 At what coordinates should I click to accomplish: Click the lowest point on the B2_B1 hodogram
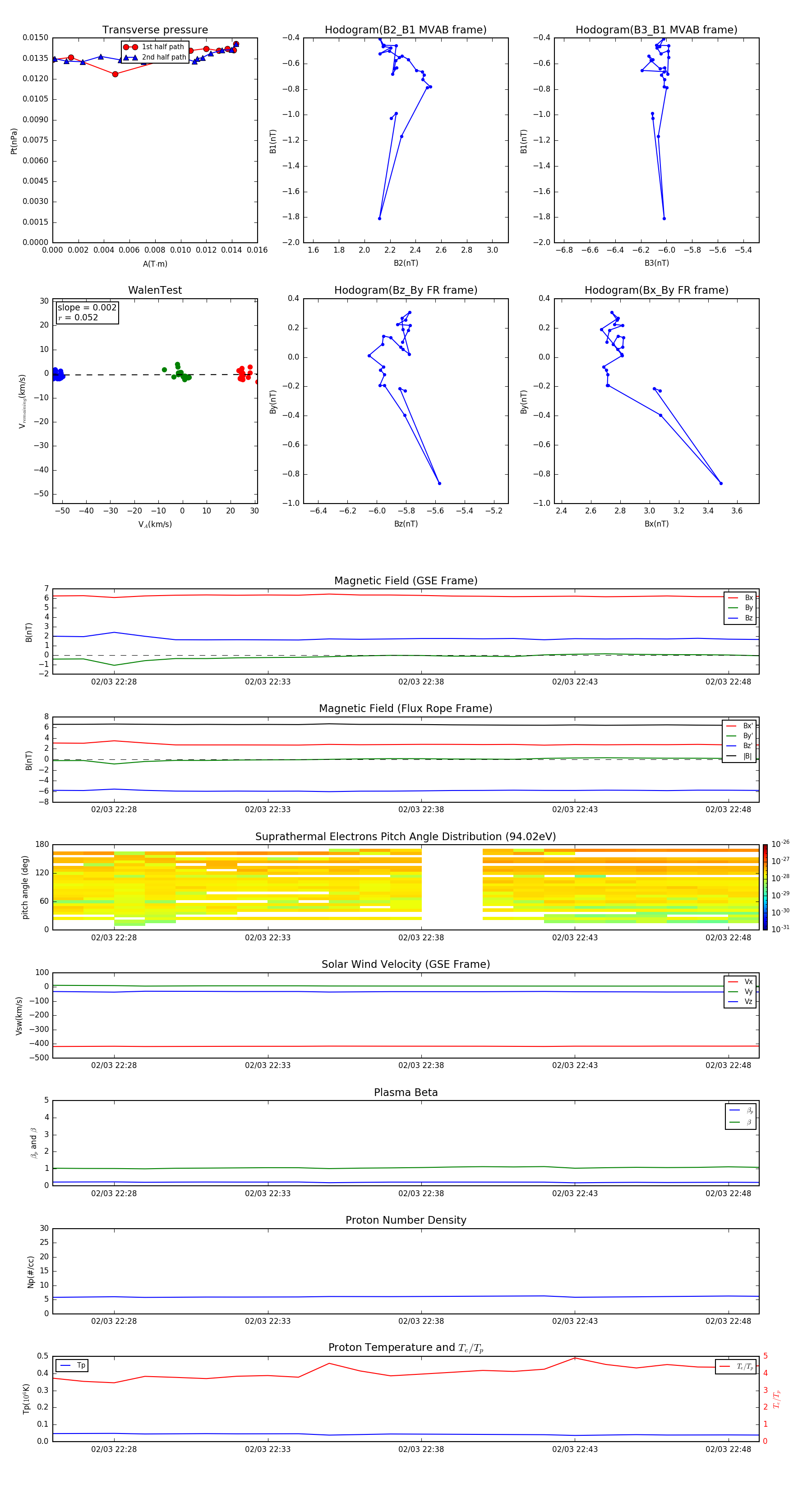tap(380, 218)
